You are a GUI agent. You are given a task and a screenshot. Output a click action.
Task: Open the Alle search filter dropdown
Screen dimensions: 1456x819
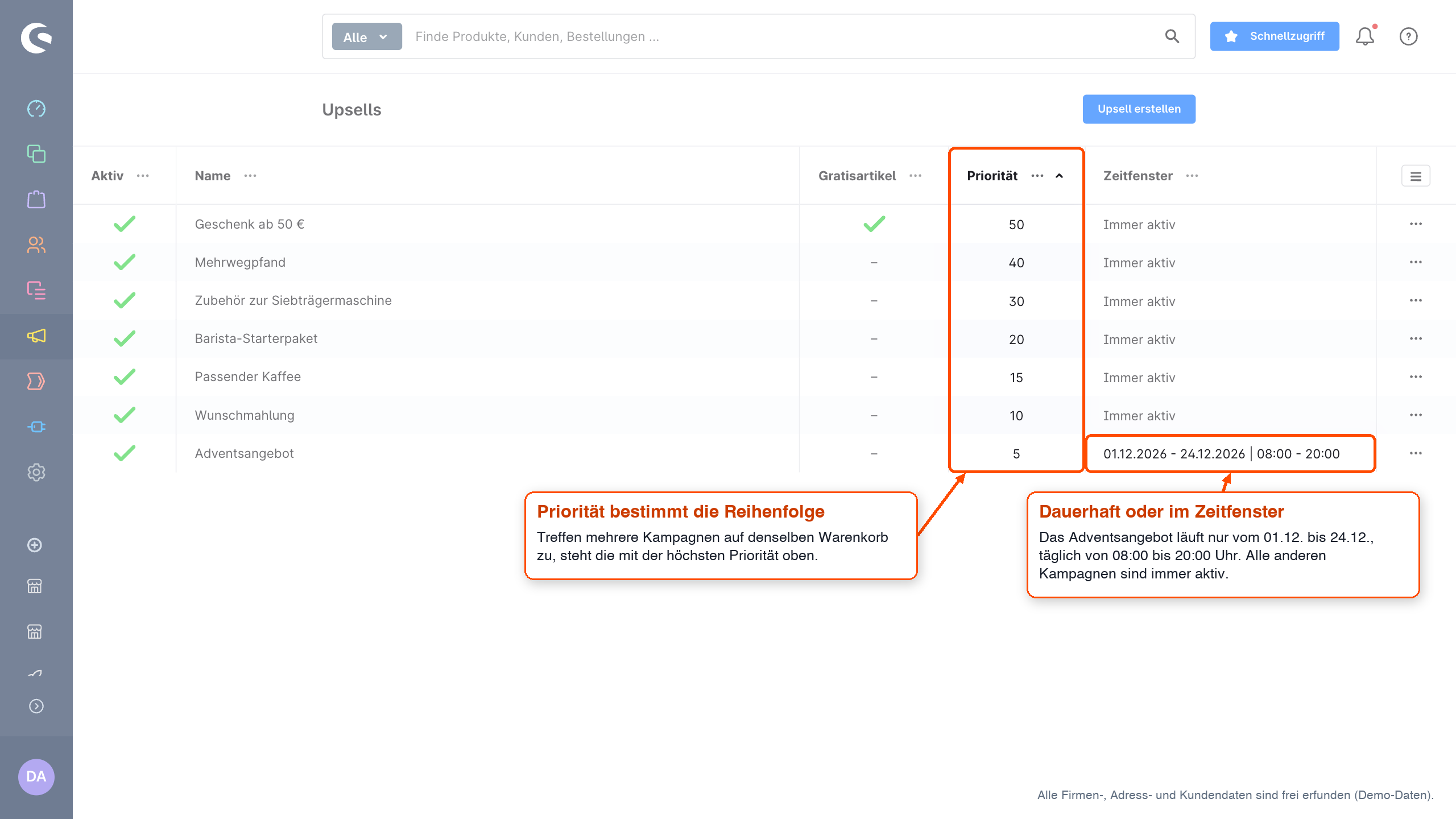tap(367, 36)
